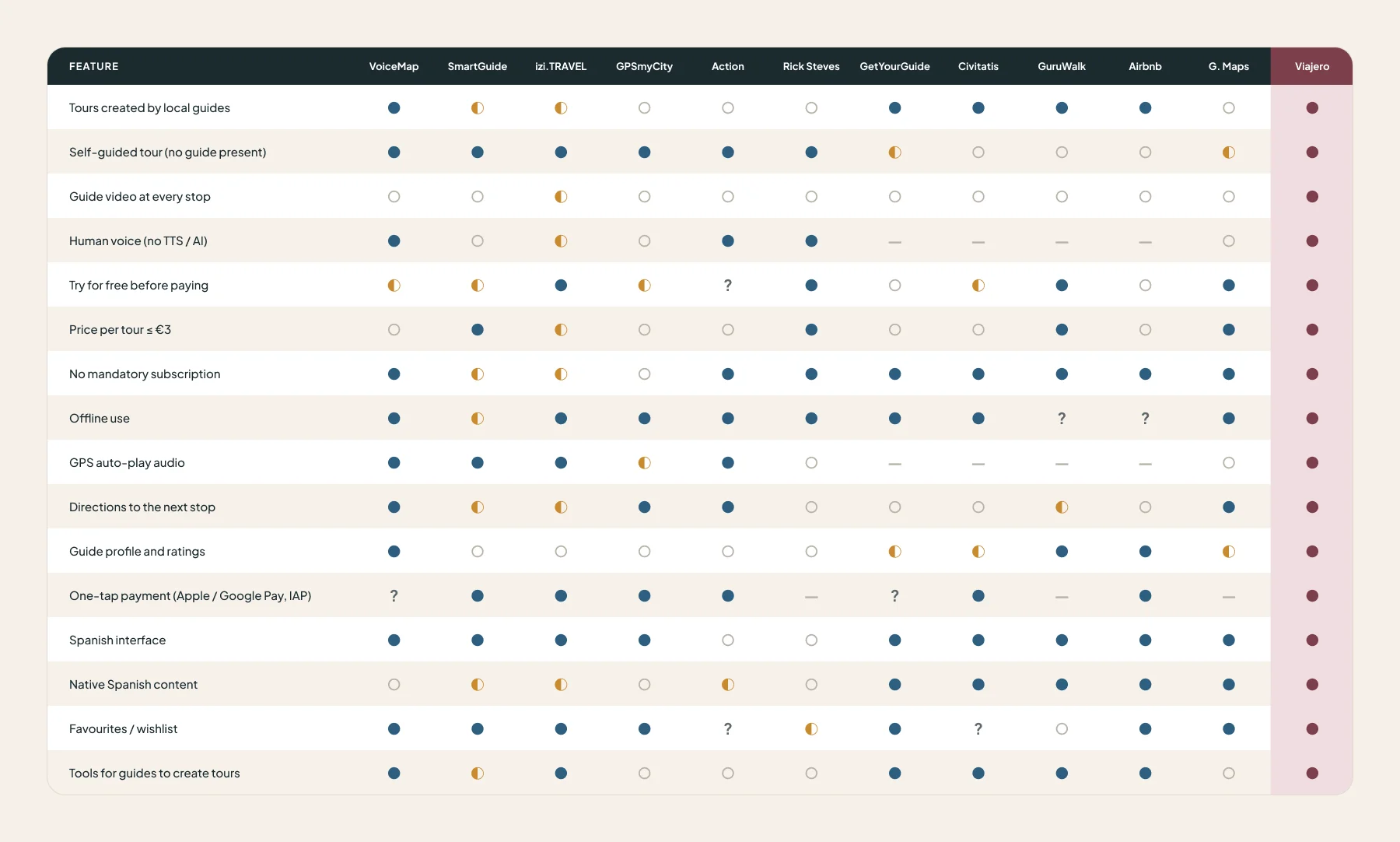The width and height of the screenshot is (1400, 842).
Task: Click G. Maps half-circle in Guide profile and ratings row
Action: tap(1229, 552)
